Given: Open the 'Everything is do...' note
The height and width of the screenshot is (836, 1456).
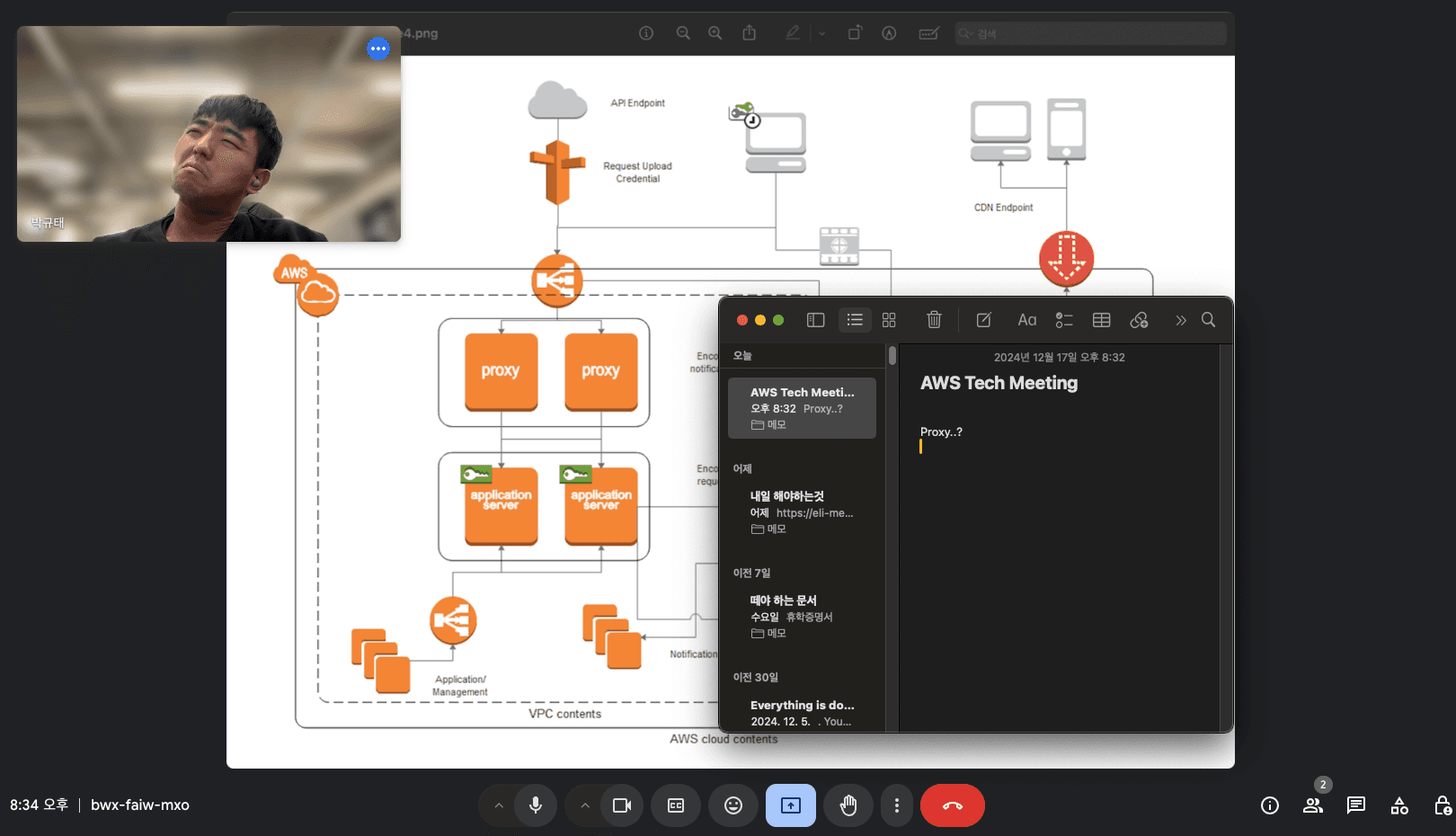Looking at the screenshot, I should coord(802,713).
